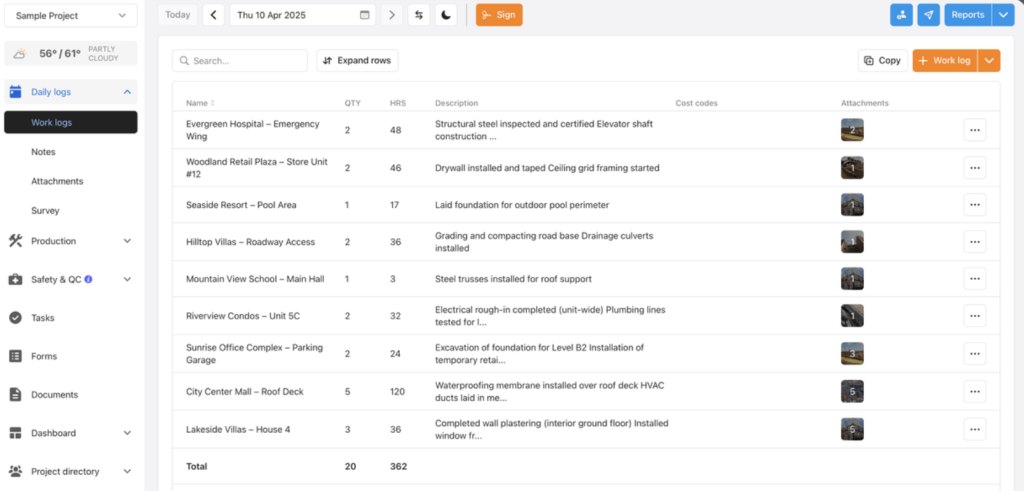This screenshot has height=491, width=1024.
Task: Open Documents in the sidebar
Action: click(54, 395)
